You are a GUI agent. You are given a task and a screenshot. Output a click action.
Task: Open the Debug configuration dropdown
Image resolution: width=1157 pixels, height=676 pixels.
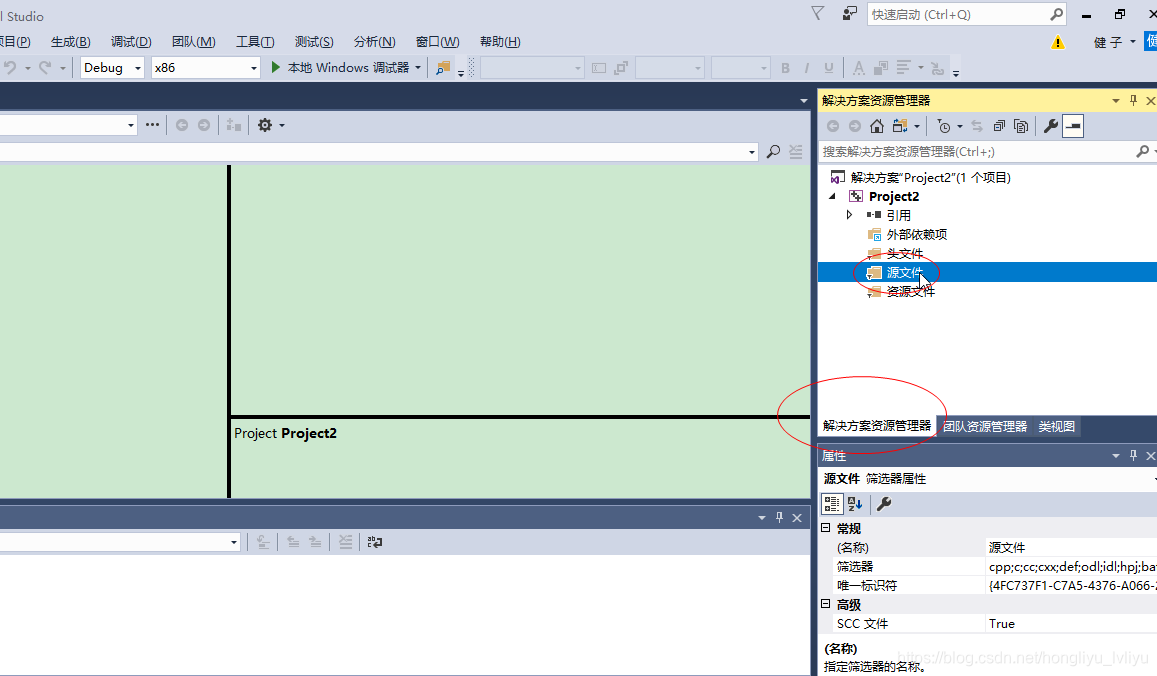coord(137,68)
